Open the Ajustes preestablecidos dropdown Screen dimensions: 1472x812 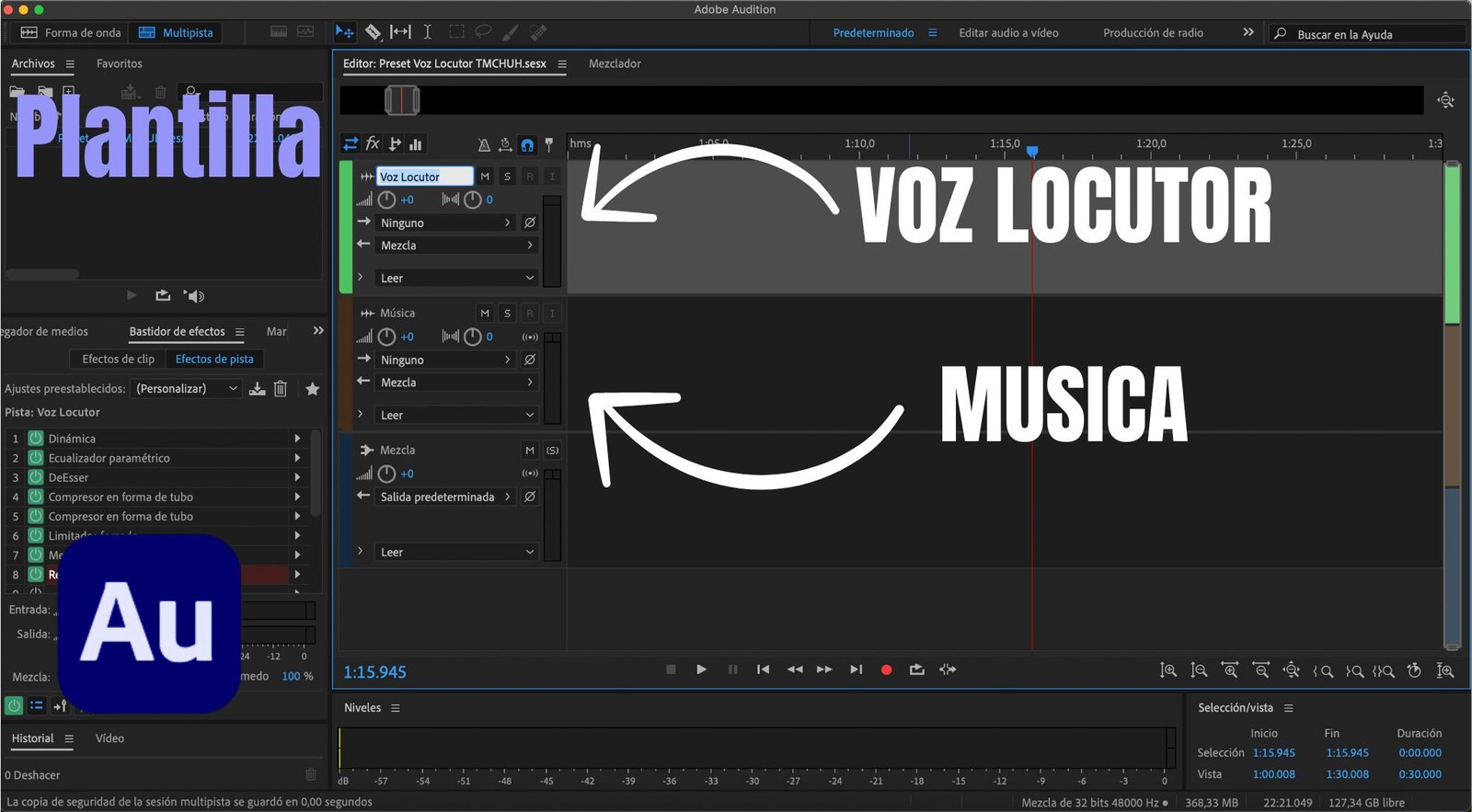click(x=186, y=389)
